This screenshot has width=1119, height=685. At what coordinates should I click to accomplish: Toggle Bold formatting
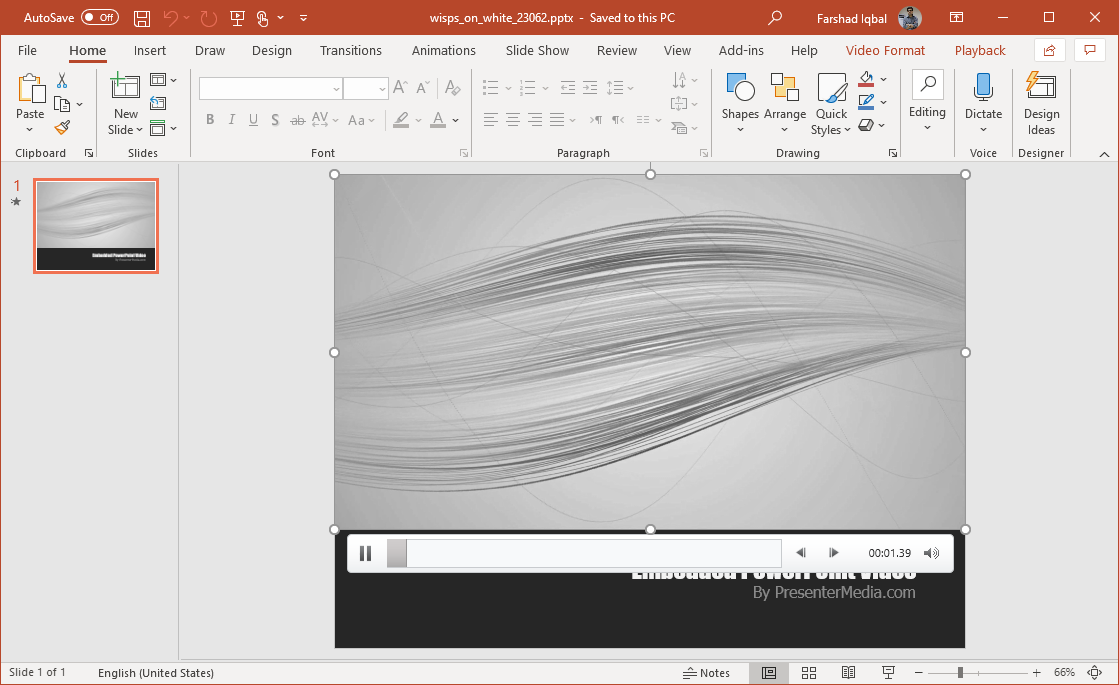coord(210,120)
